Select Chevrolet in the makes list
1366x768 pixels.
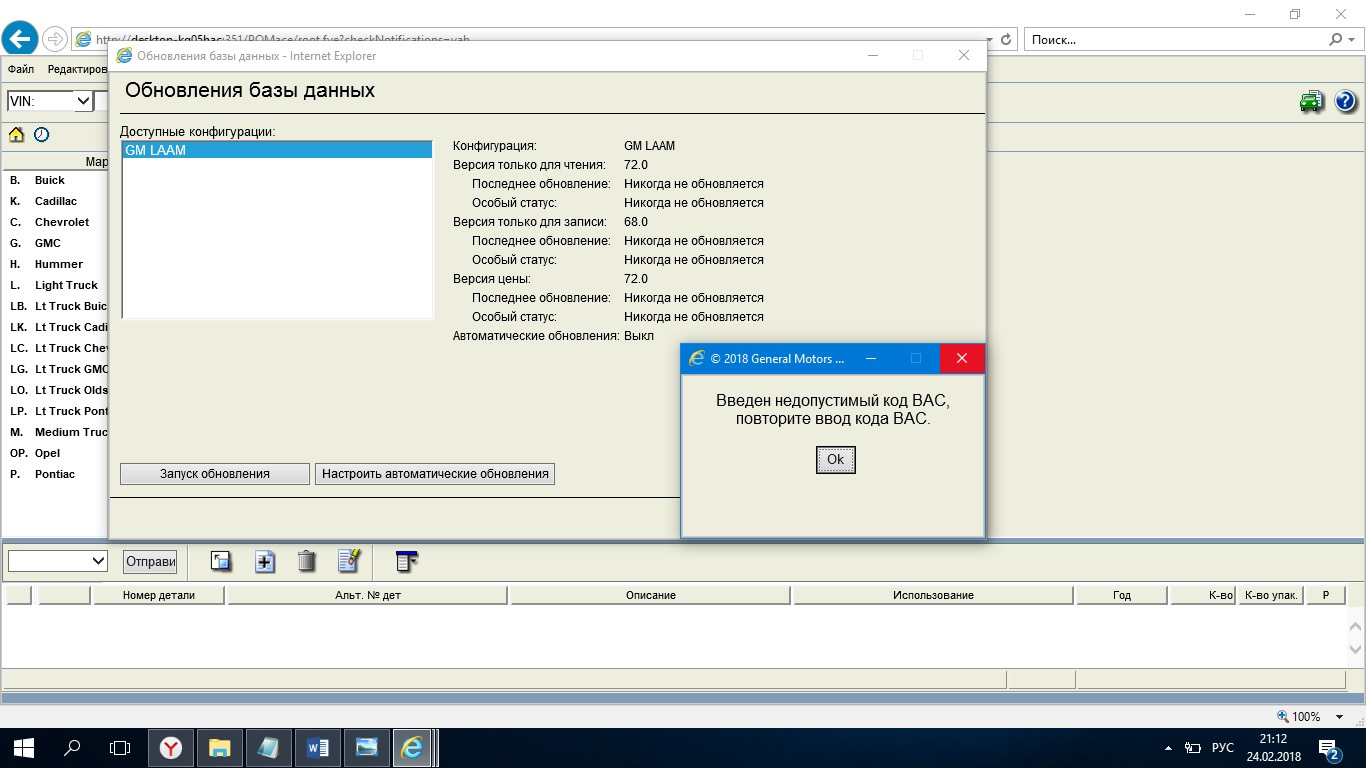pyautogui.click(x=62, y=222)
